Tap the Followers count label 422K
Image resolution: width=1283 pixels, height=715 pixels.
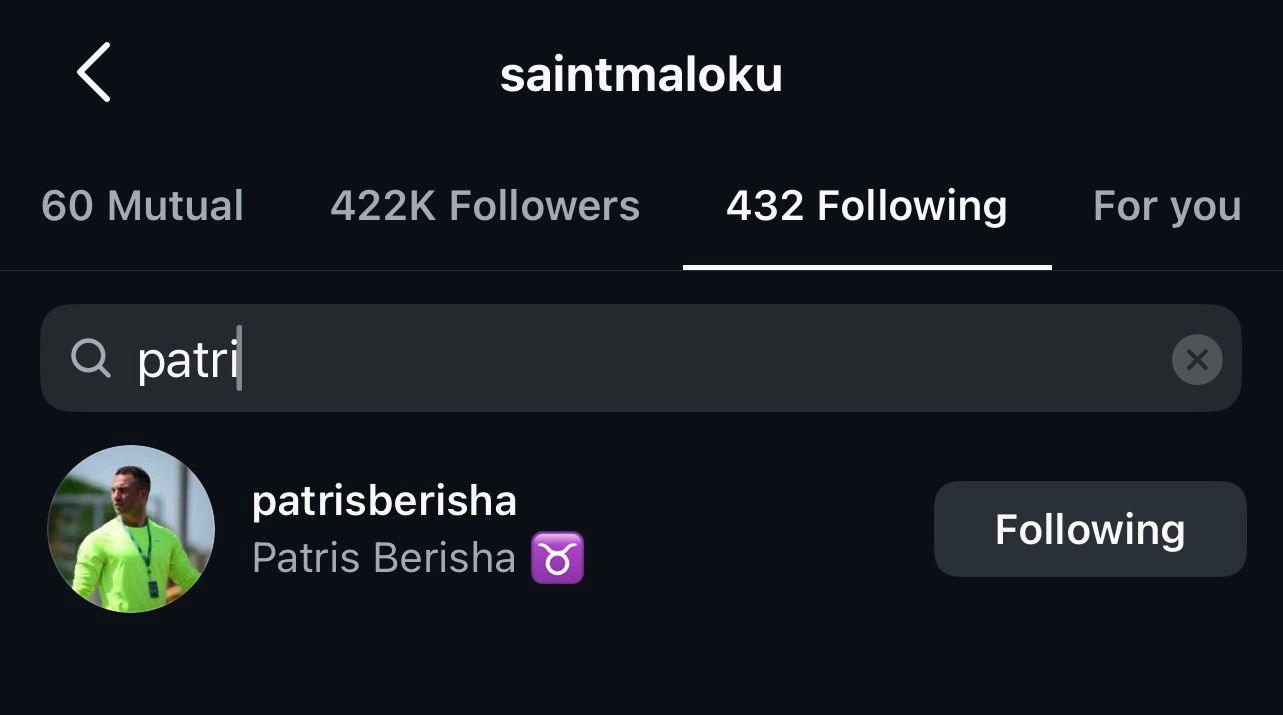point(383,206)
